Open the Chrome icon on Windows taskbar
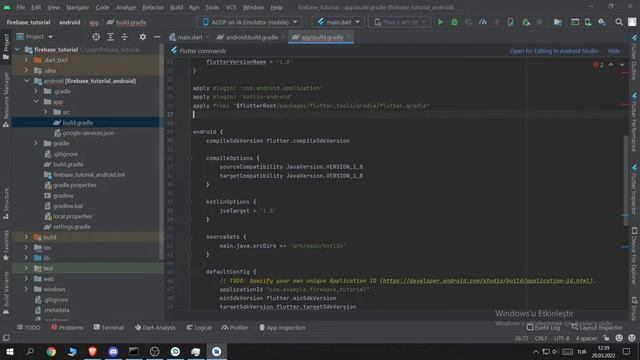640x360 pixels. click(51, 351)
